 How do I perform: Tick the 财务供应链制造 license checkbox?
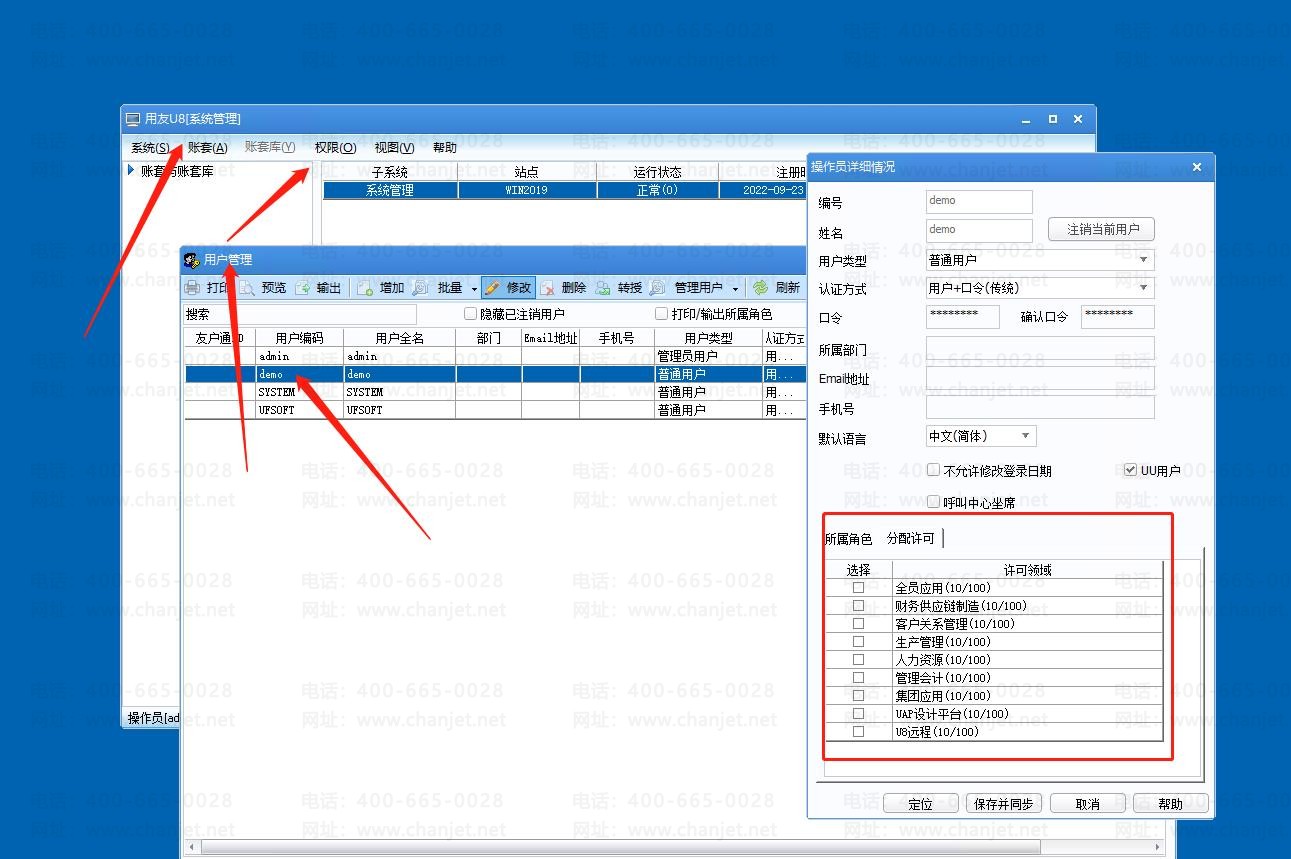point(858,606)
